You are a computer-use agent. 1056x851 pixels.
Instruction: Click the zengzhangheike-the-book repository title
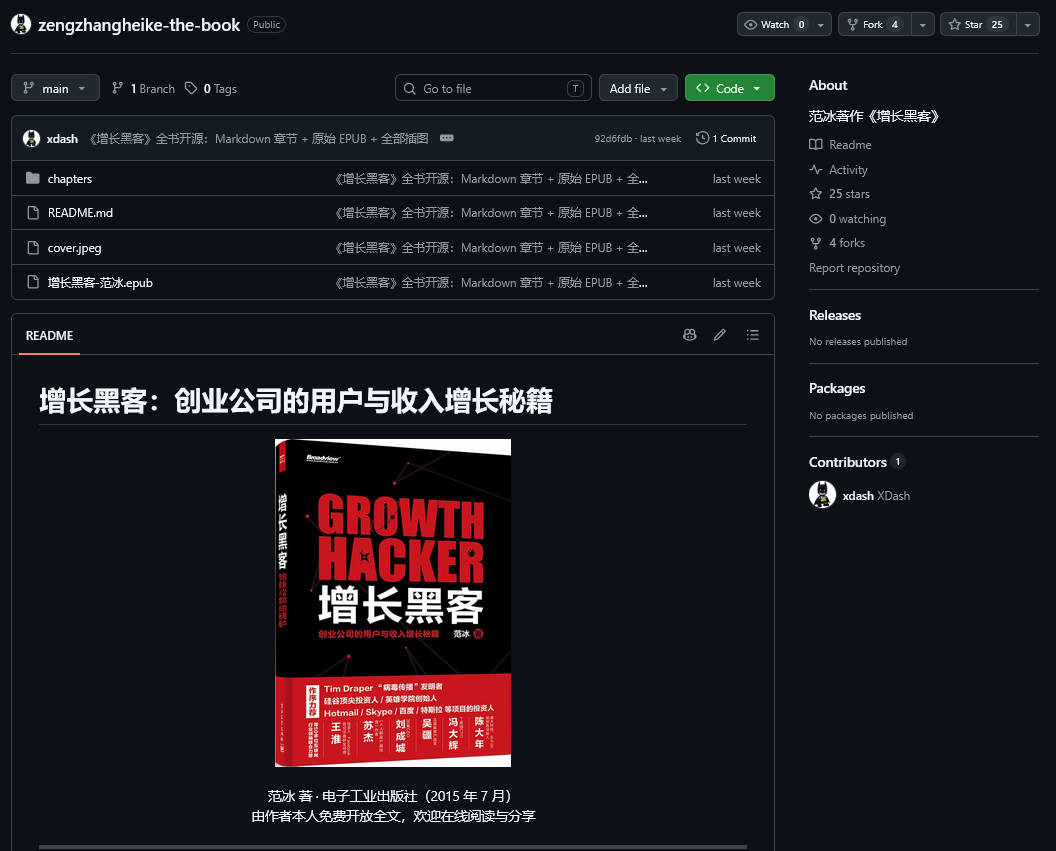(x=139, y=25)
